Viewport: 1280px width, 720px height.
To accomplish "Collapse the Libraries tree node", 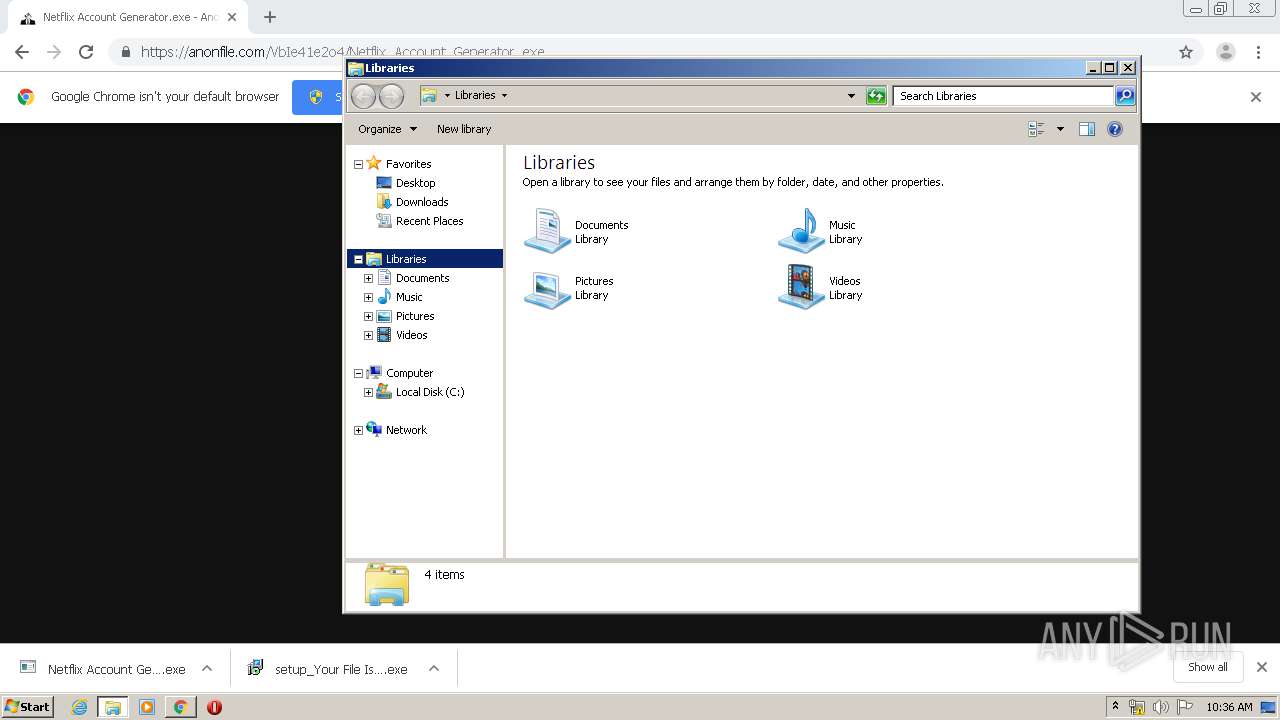I will click(358, 259).
